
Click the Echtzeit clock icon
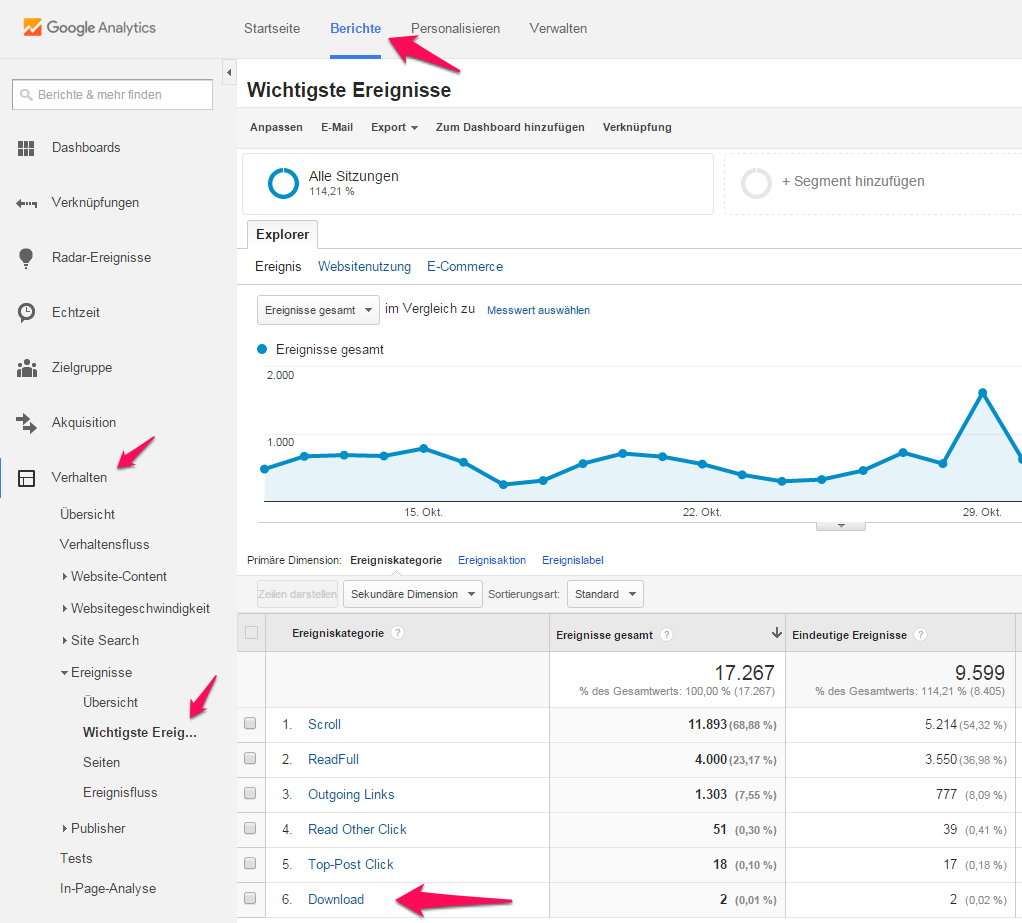tap(26, 312)
